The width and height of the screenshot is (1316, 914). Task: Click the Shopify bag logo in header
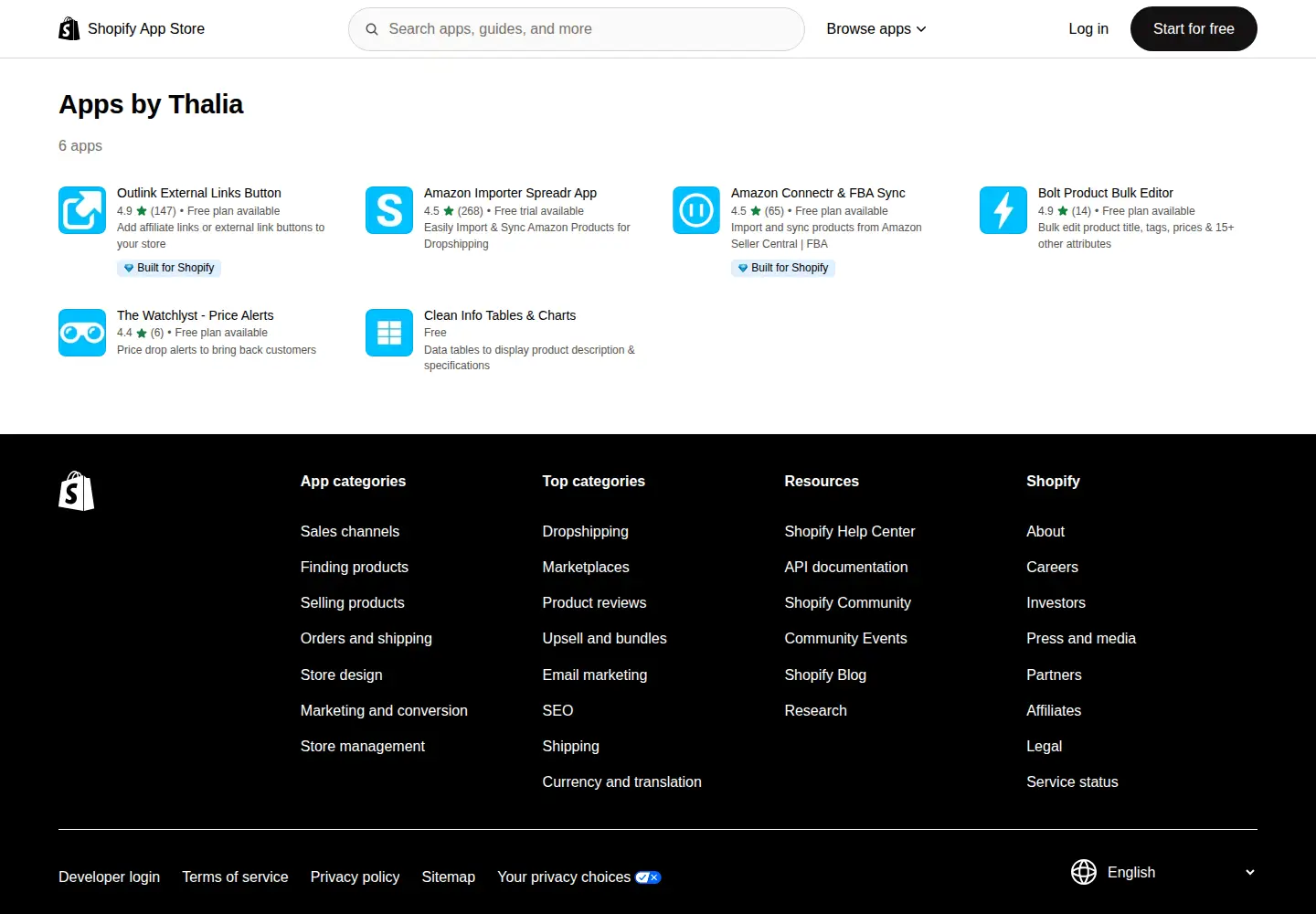[x=69, y=29]
